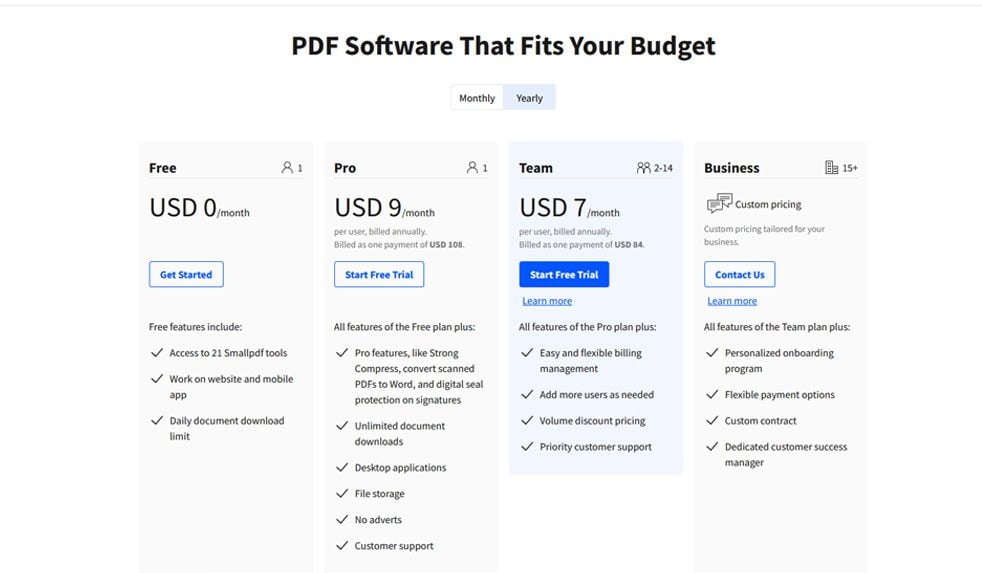
Task: Select the Yearly billing option
Action: tap(529, 98)
